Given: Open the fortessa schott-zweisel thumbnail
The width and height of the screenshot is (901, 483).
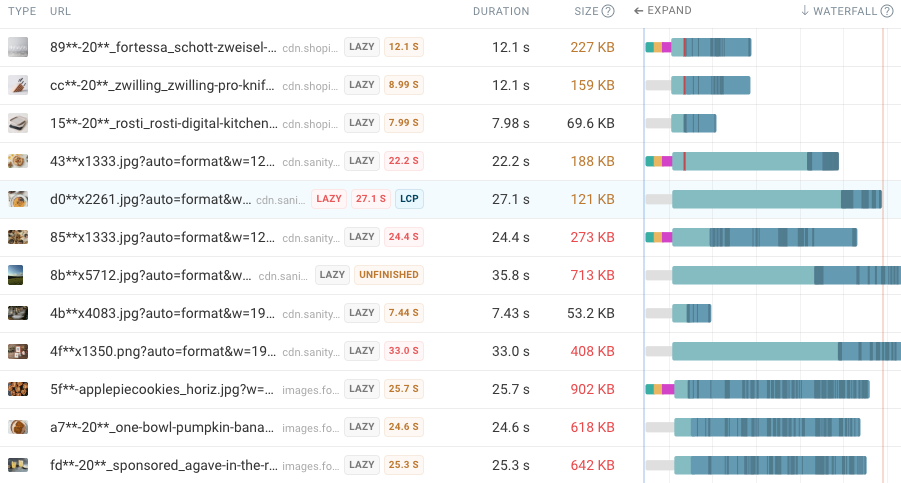Looking at the screenshot, I should 18,47.
